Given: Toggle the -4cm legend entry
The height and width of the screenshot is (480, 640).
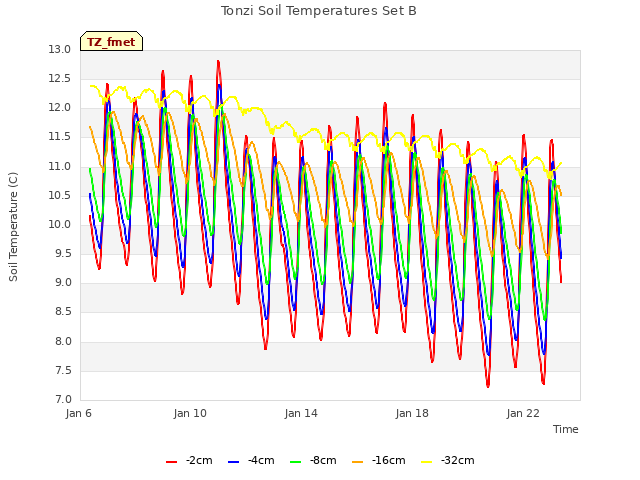Looking at the screenshot, I should tap(251, 461).
